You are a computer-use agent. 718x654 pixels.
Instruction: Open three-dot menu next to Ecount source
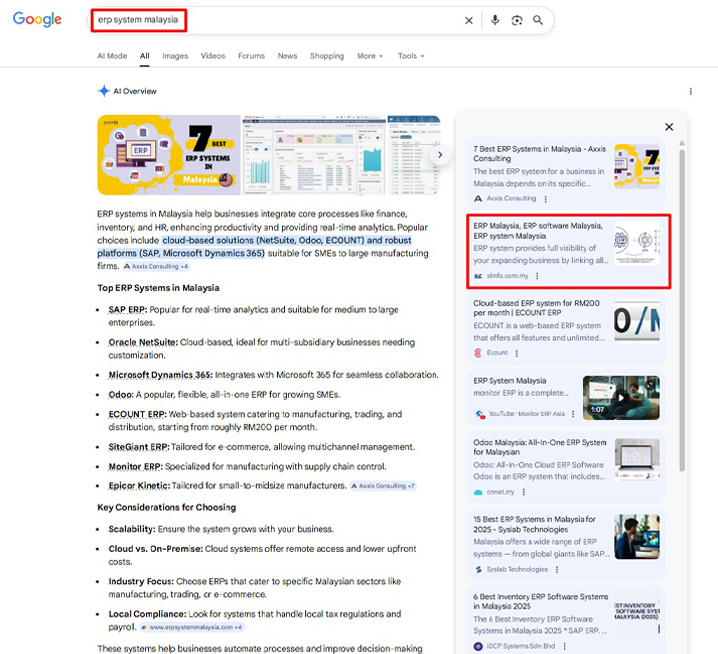coord(517,353)
